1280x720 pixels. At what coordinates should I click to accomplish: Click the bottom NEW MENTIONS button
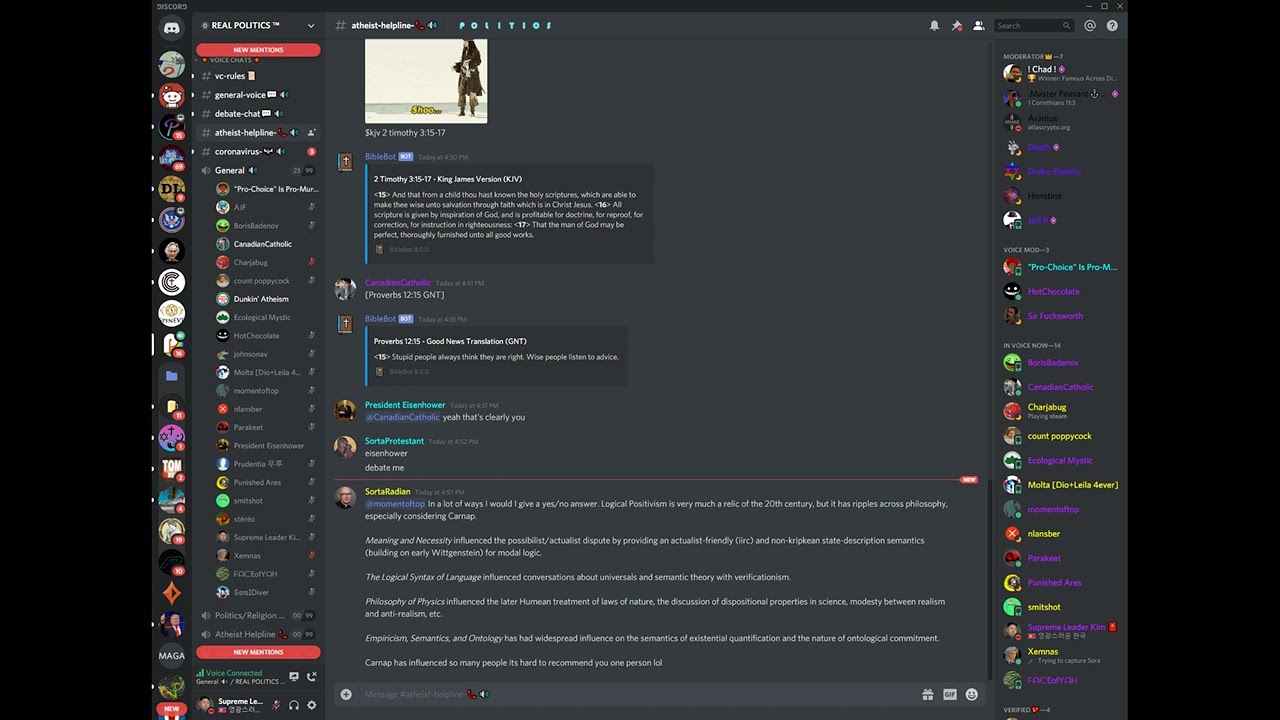click(x=258, y=652)
